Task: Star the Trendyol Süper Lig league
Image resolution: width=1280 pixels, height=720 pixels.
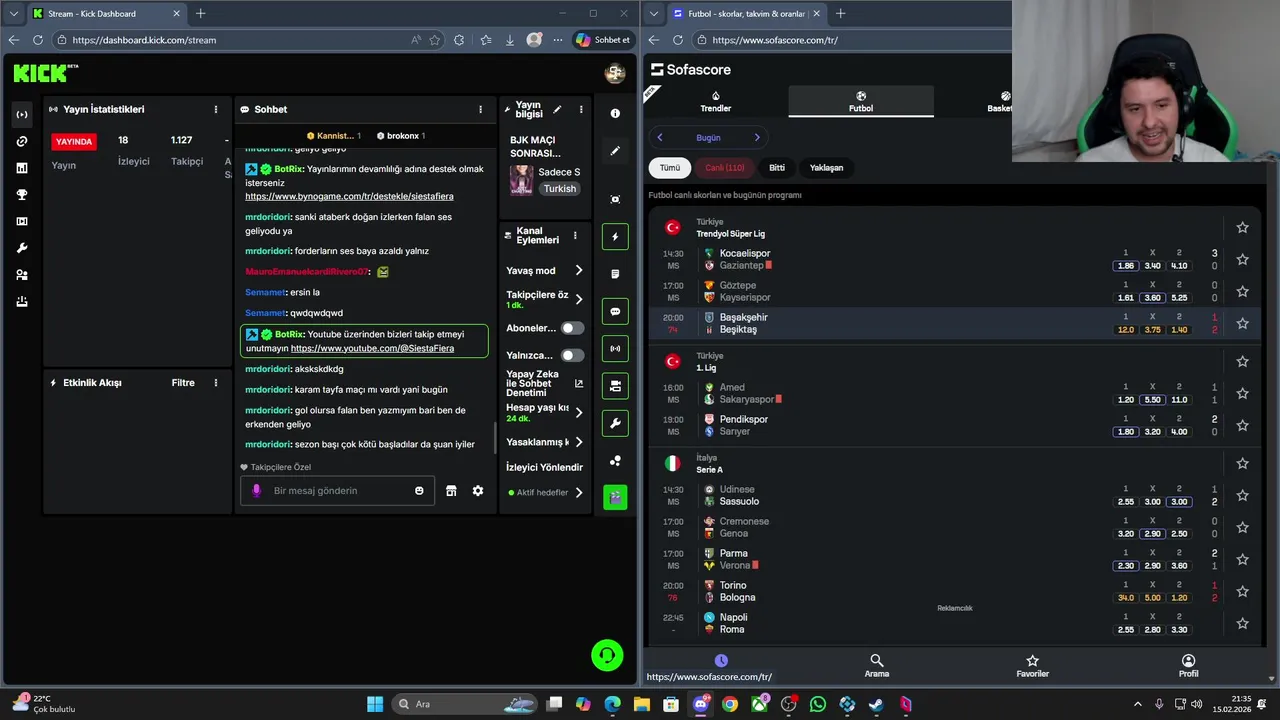Action: point(1242,227)
